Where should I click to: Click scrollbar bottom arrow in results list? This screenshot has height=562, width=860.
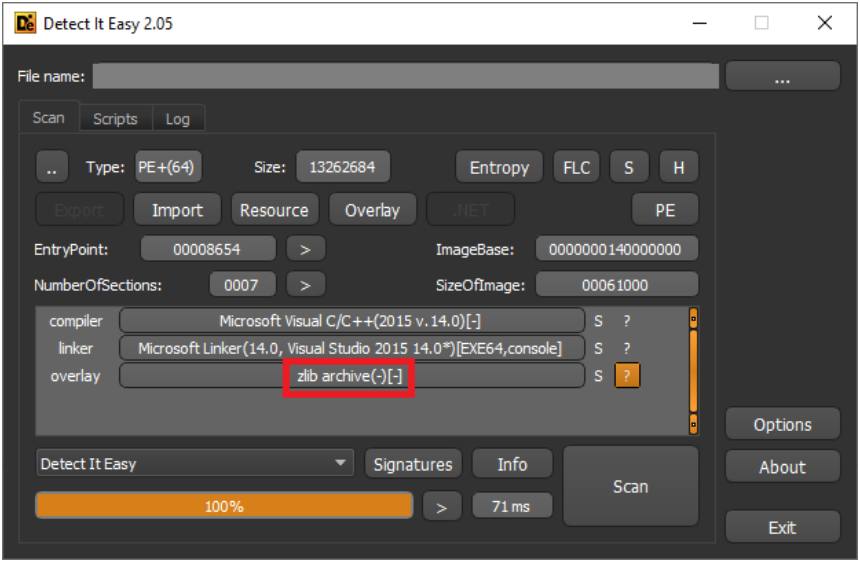[693, 424]
